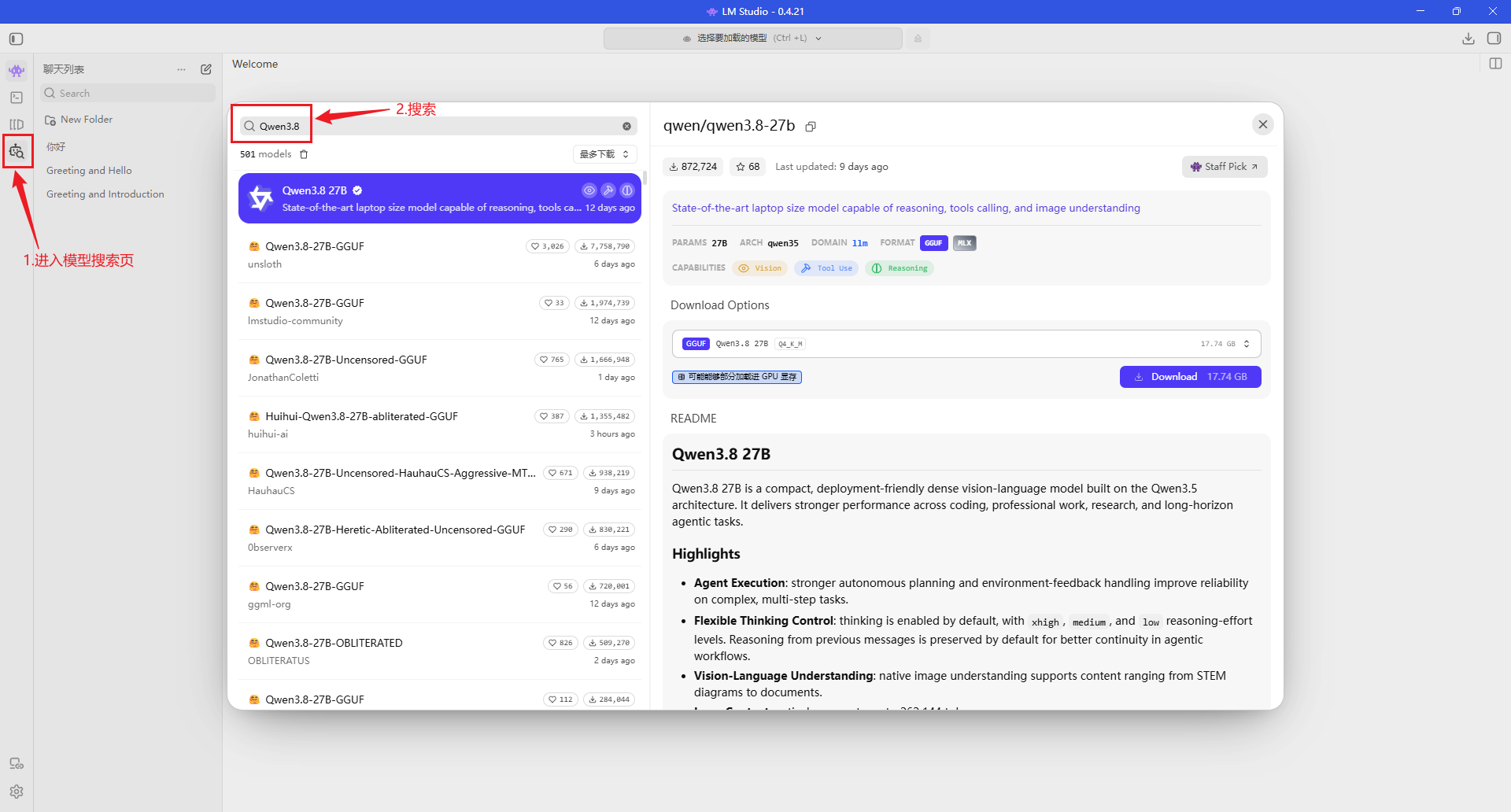This screenshot has height=812, width=1511.
Task: Click the Reasoning capability tag
Action: coord(900,268)
